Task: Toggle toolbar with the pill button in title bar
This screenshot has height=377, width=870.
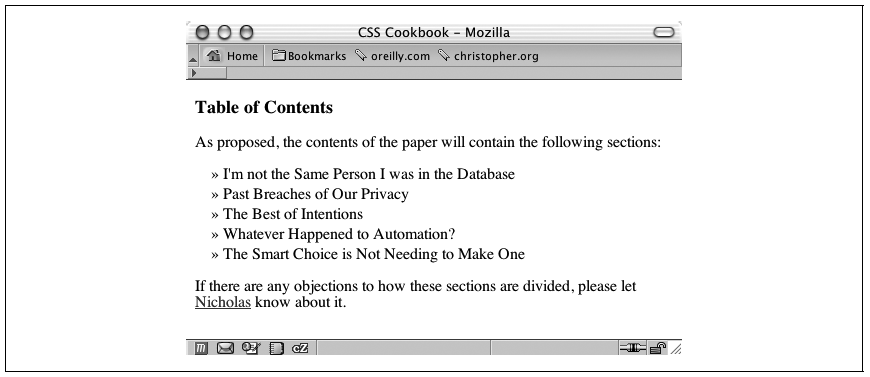Action: [x=664, y=32]
